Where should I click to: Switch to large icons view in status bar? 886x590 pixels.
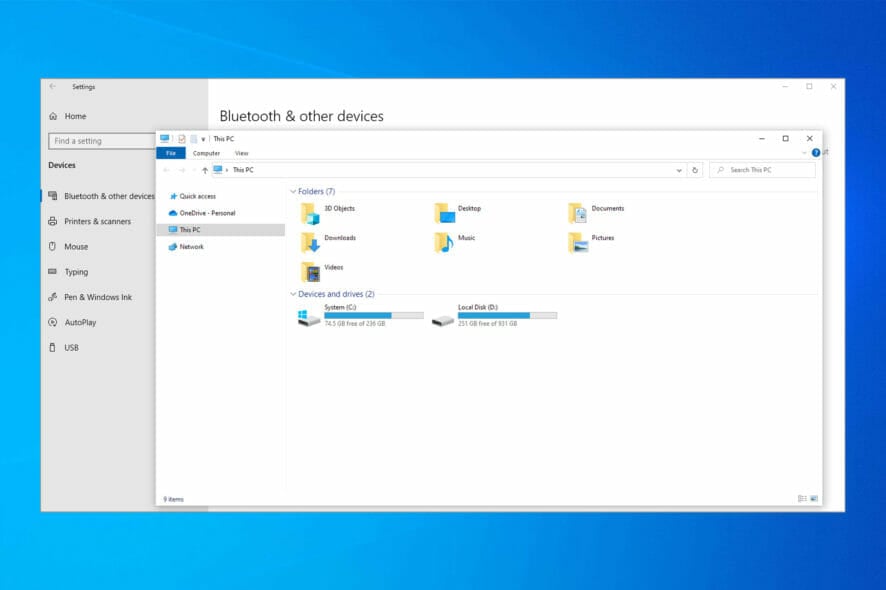(x=814, y=498)
